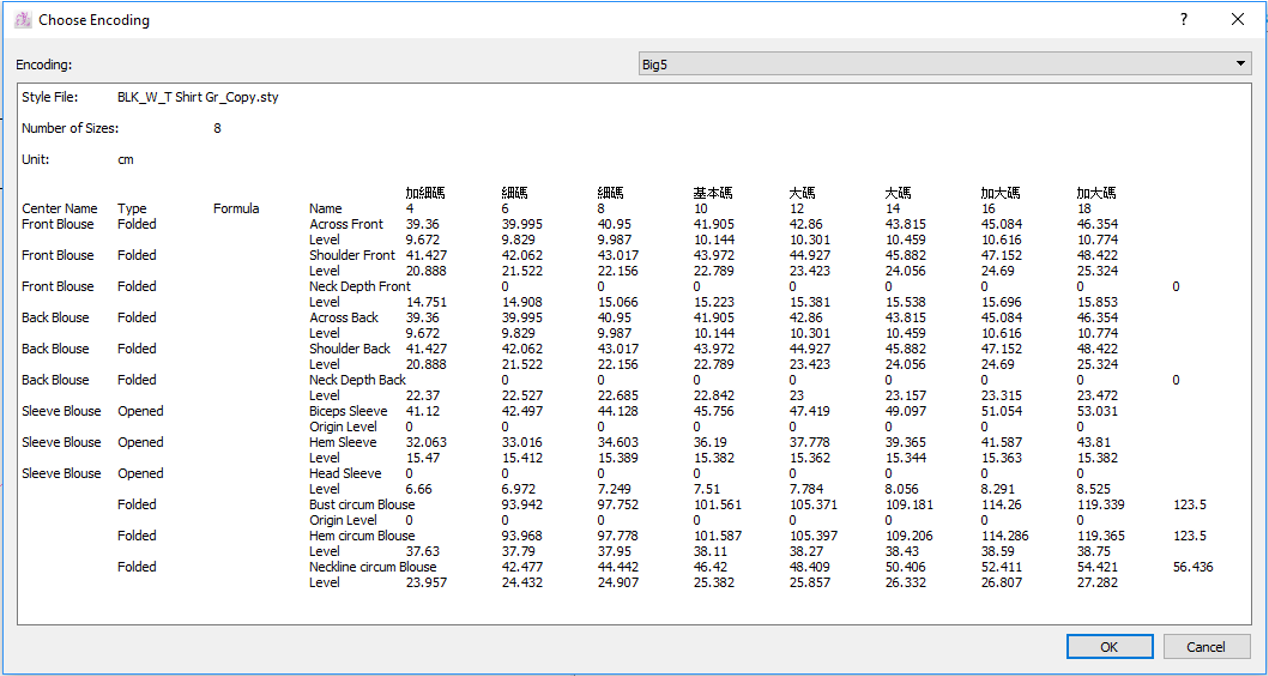The image size is (1268, 676).
Task: Expand the Encoding dropdown arrow
Action: click(1241, 64)
